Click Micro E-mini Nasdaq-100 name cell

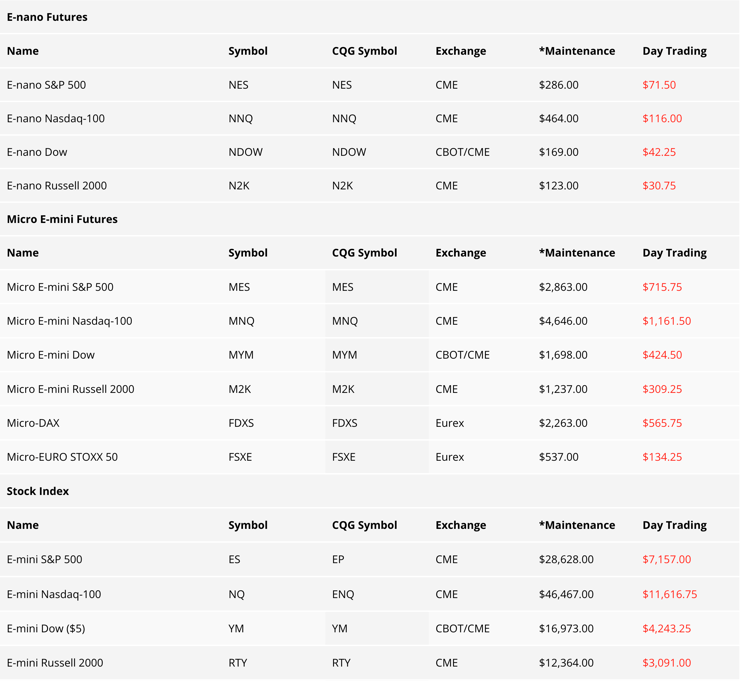(x=69, y=321)
